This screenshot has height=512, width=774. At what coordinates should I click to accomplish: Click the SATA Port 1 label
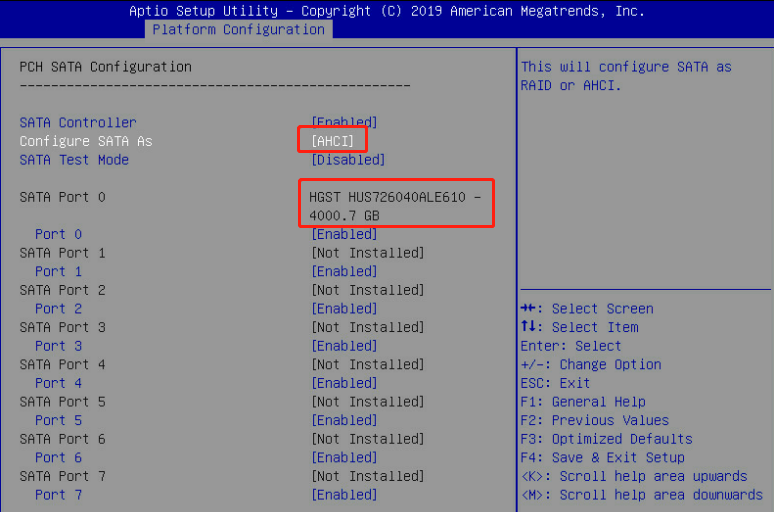[62, 253]
